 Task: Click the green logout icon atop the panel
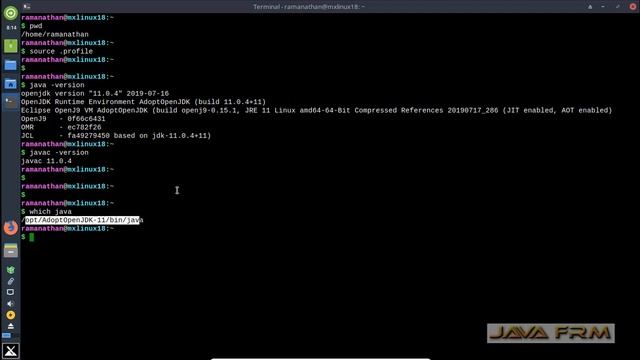click(x=11, y=13)
